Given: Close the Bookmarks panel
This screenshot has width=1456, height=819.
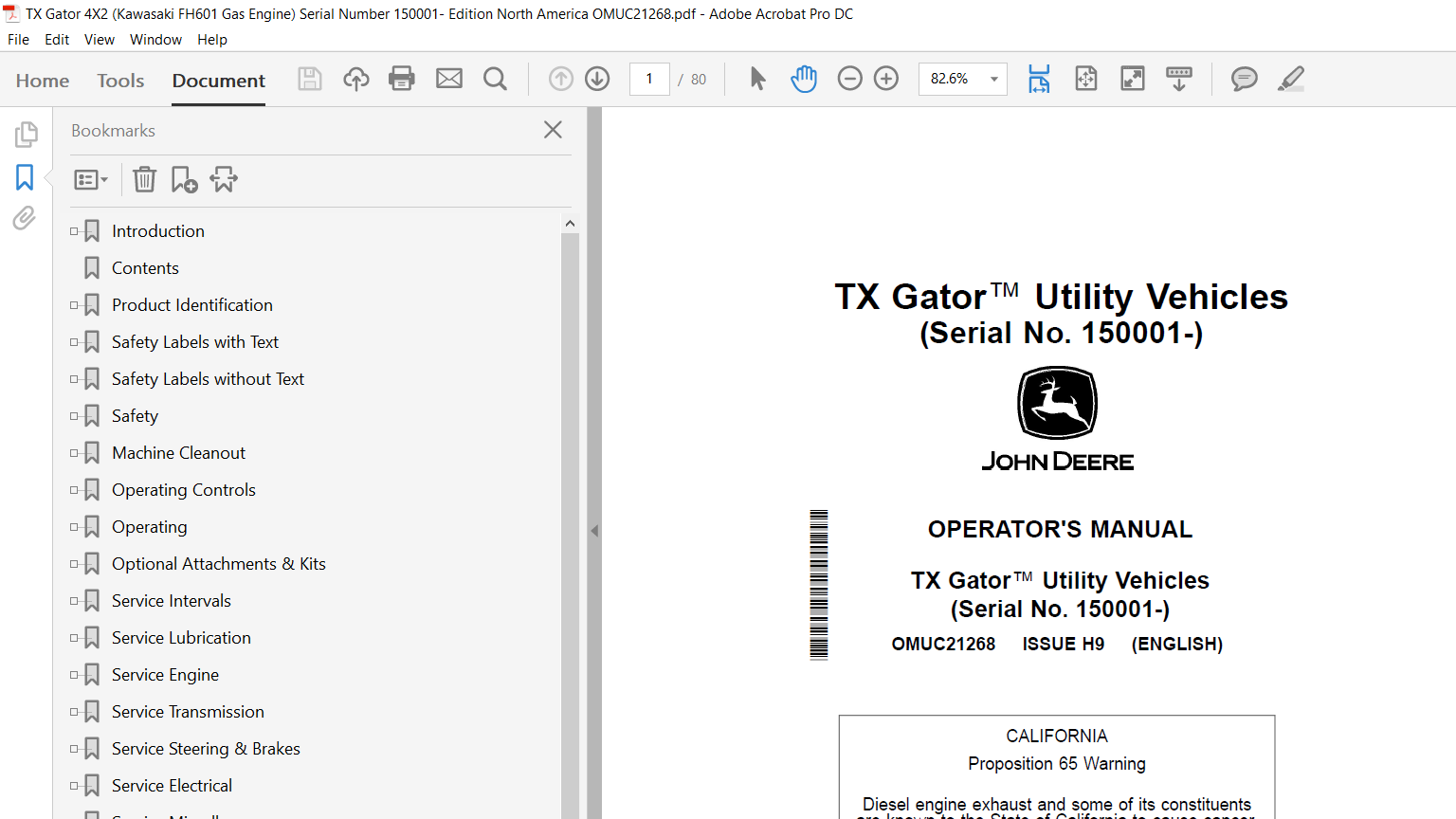Looking at the screenshot, I should pyautogui.click(x=554, y=130).
